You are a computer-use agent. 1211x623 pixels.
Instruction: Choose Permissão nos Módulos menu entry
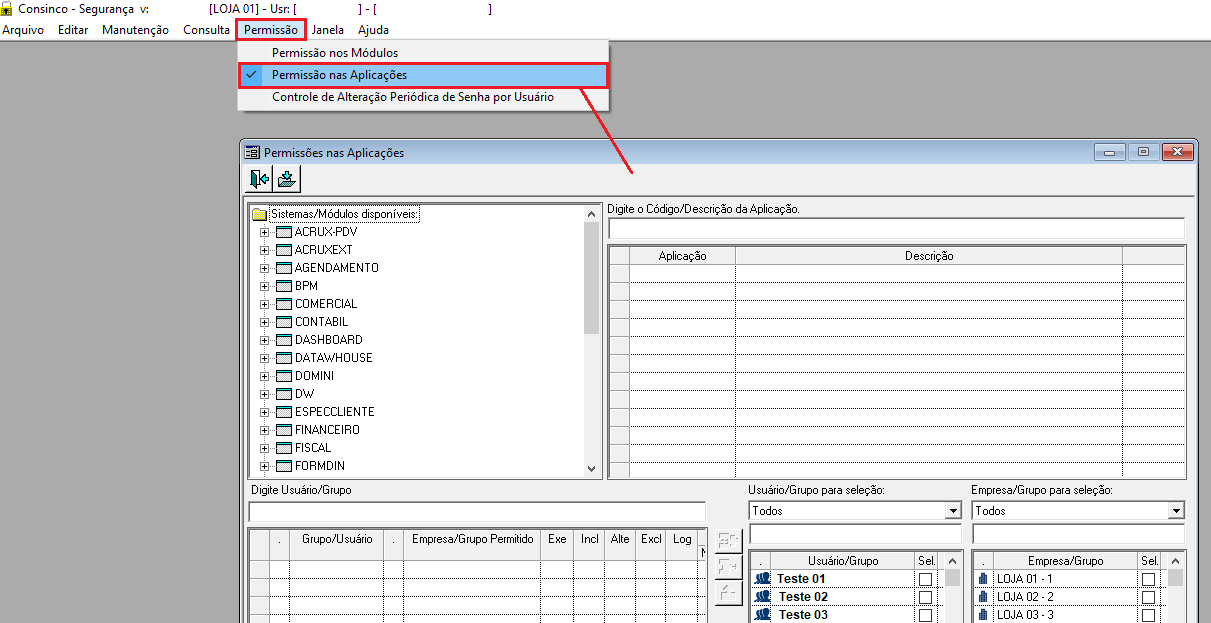point(423,52)
